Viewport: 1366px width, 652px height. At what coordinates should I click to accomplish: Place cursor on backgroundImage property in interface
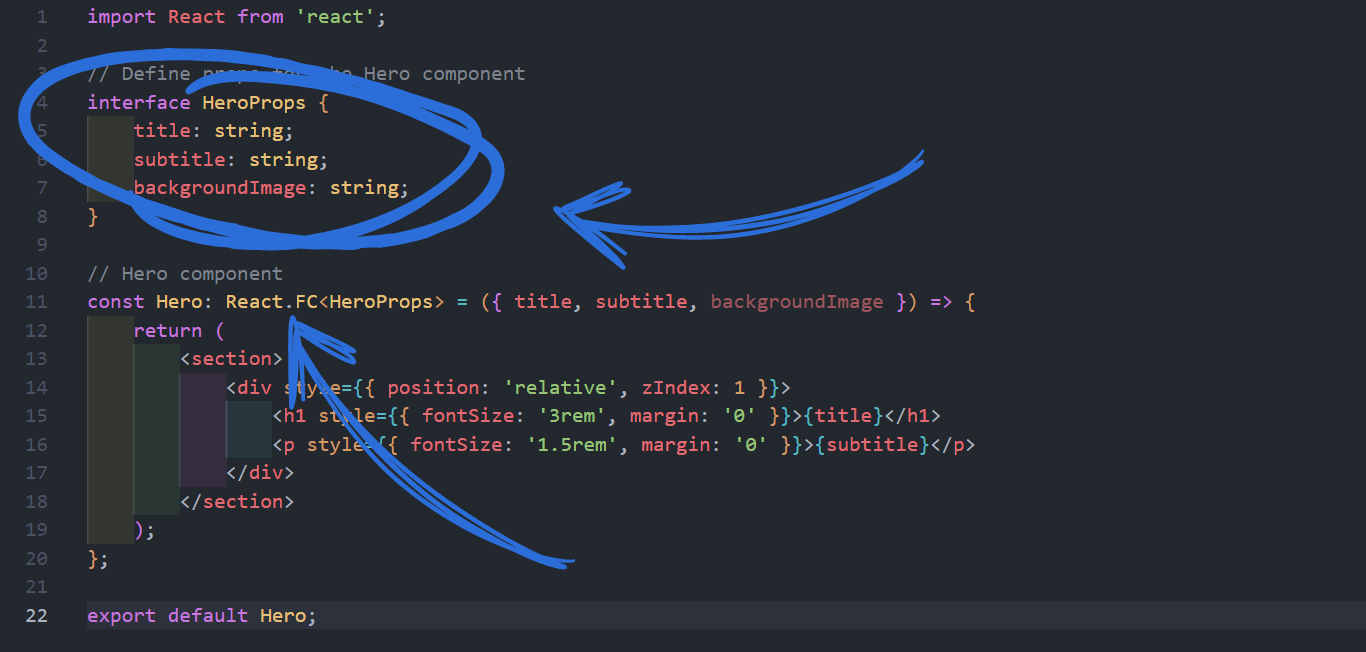[220, 187]
